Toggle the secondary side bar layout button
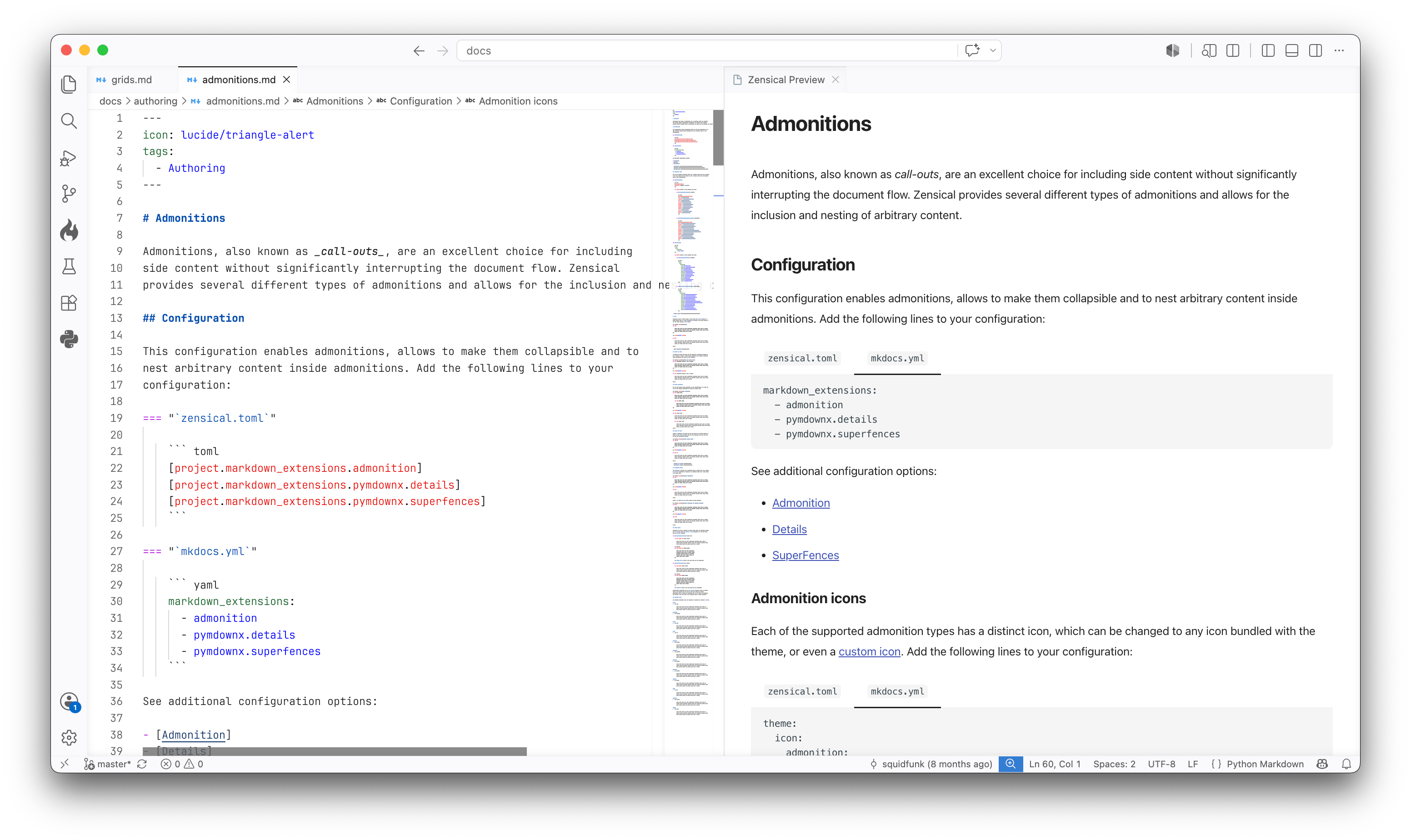Screen dimensions: 1411x840 click(1316, 51)
